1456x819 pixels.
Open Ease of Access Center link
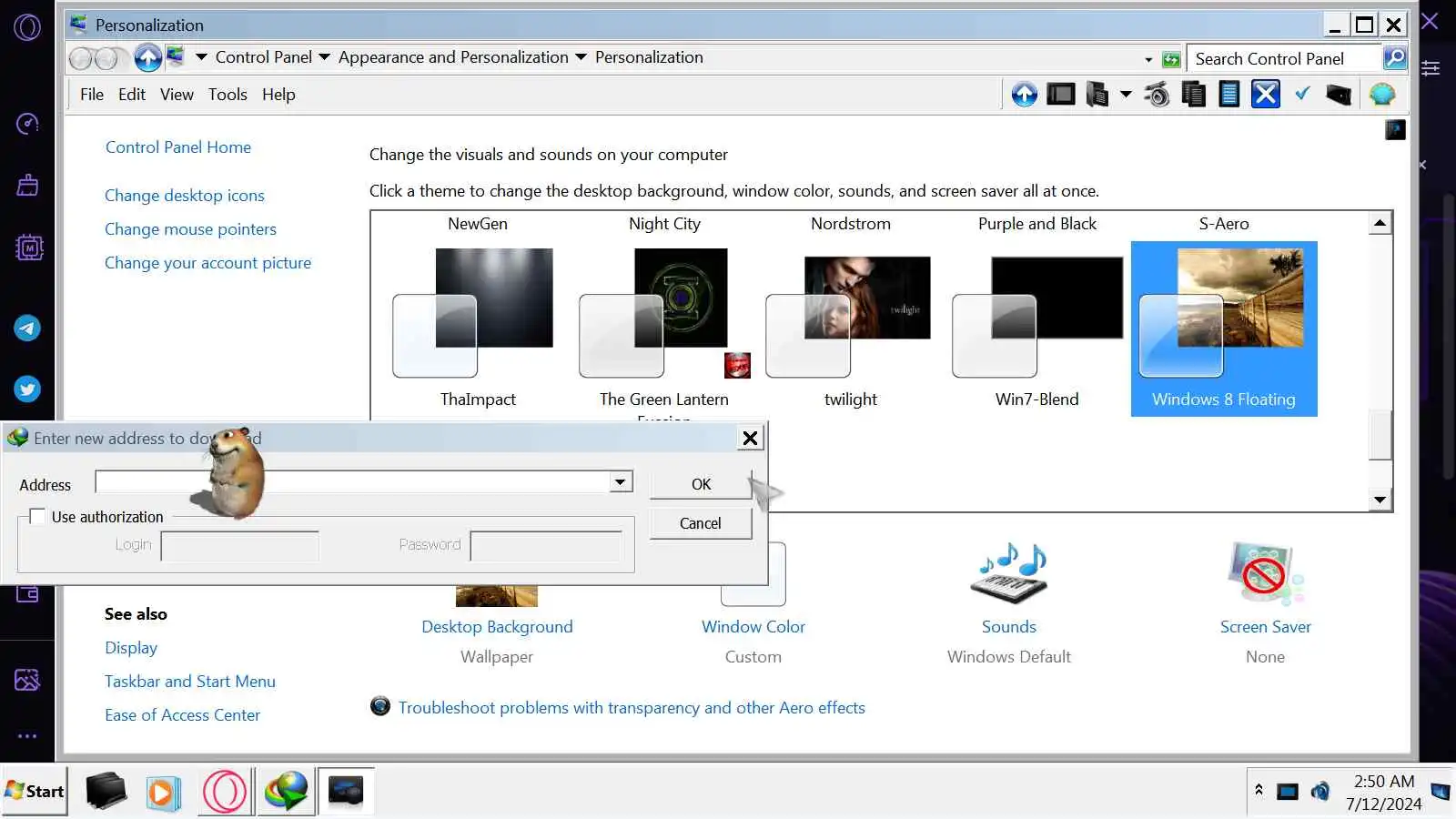[182, 715]
